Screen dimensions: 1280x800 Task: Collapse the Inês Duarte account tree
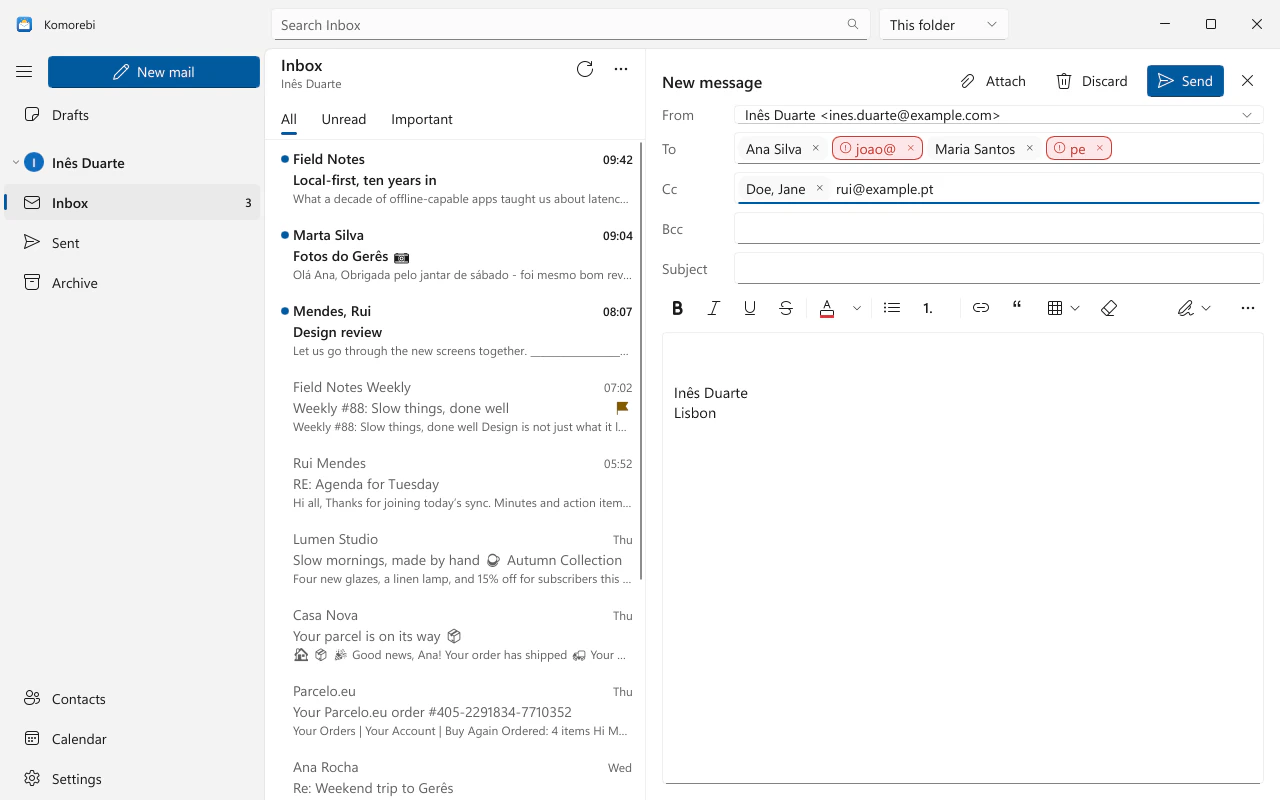click(x=16, y=163)
